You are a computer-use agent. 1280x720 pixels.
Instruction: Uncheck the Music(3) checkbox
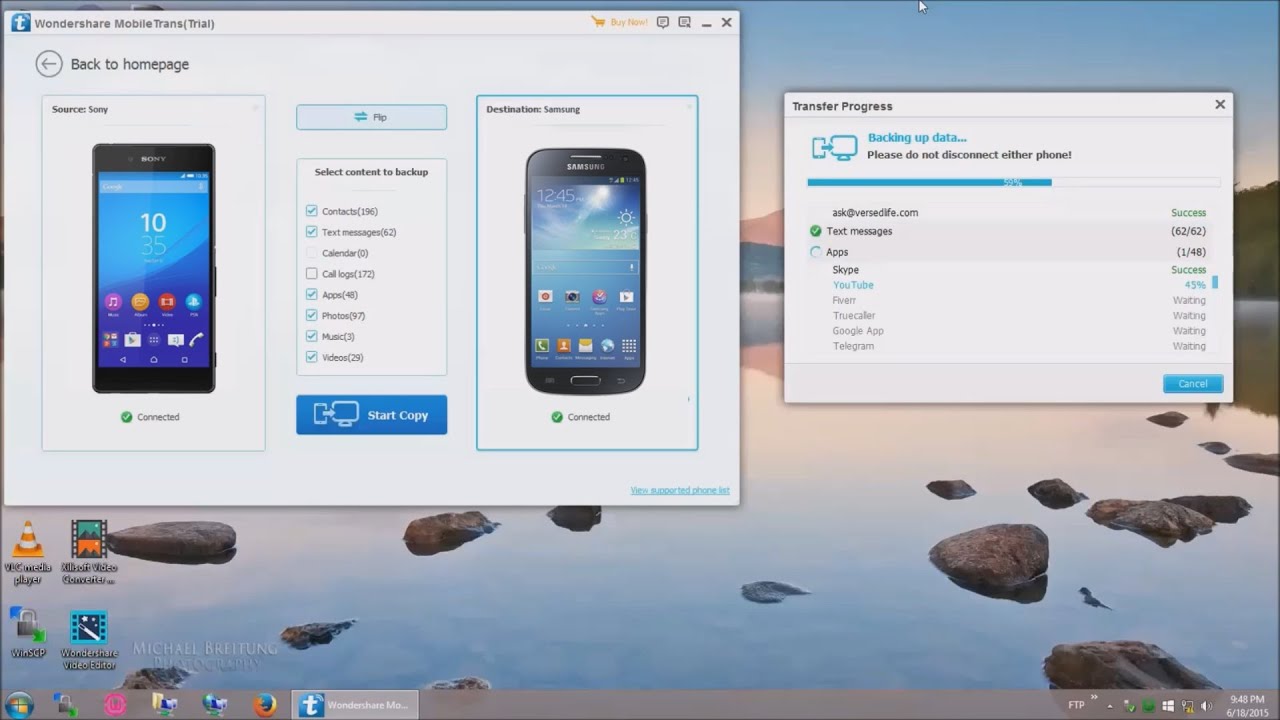[312, 337]
